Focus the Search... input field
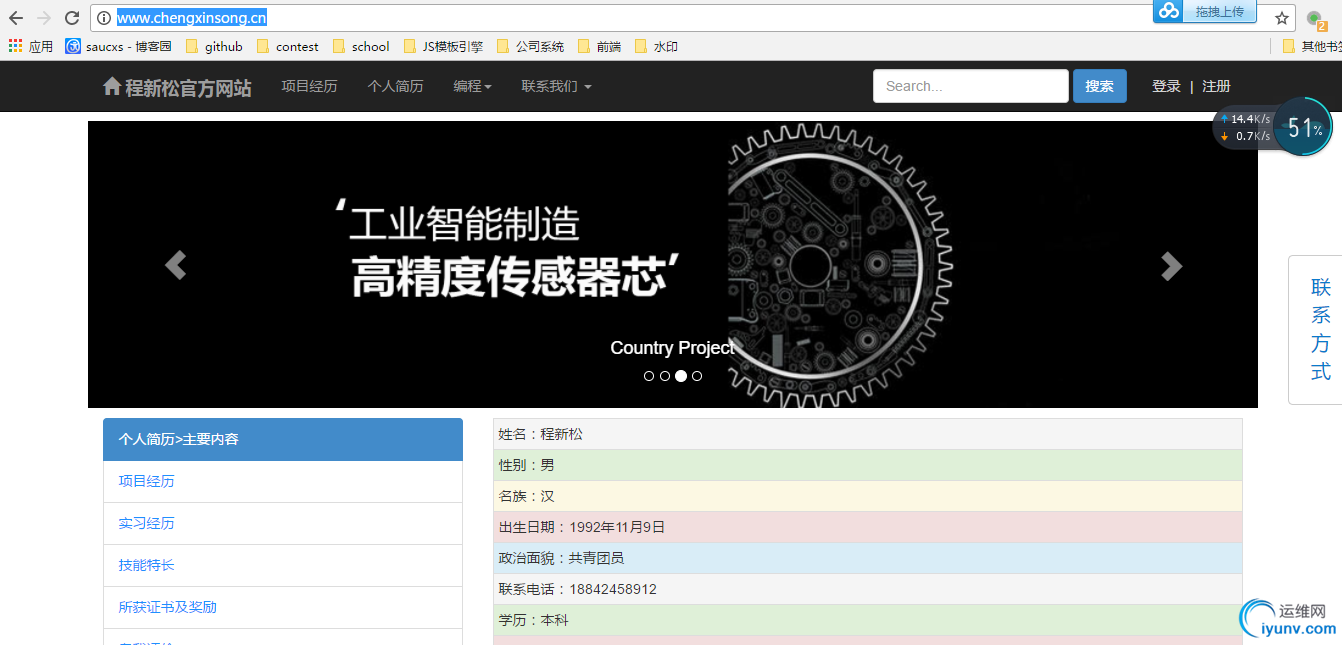 click(971, 86)
